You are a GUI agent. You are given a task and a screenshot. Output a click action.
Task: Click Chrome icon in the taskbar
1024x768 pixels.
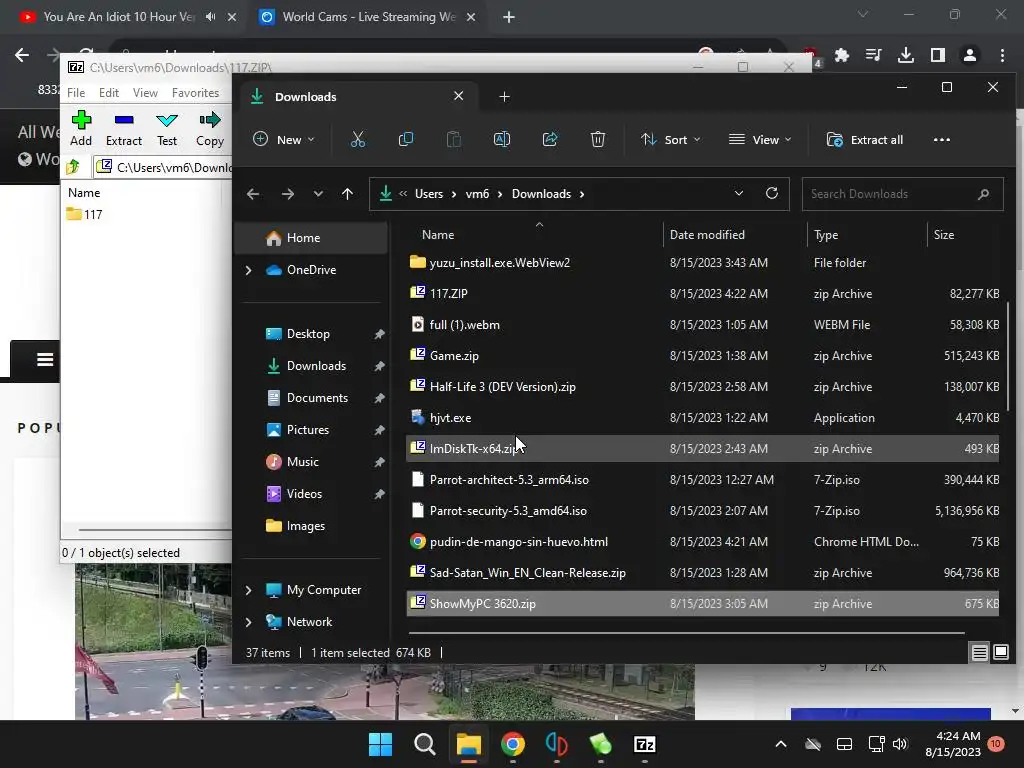(513, 744)
